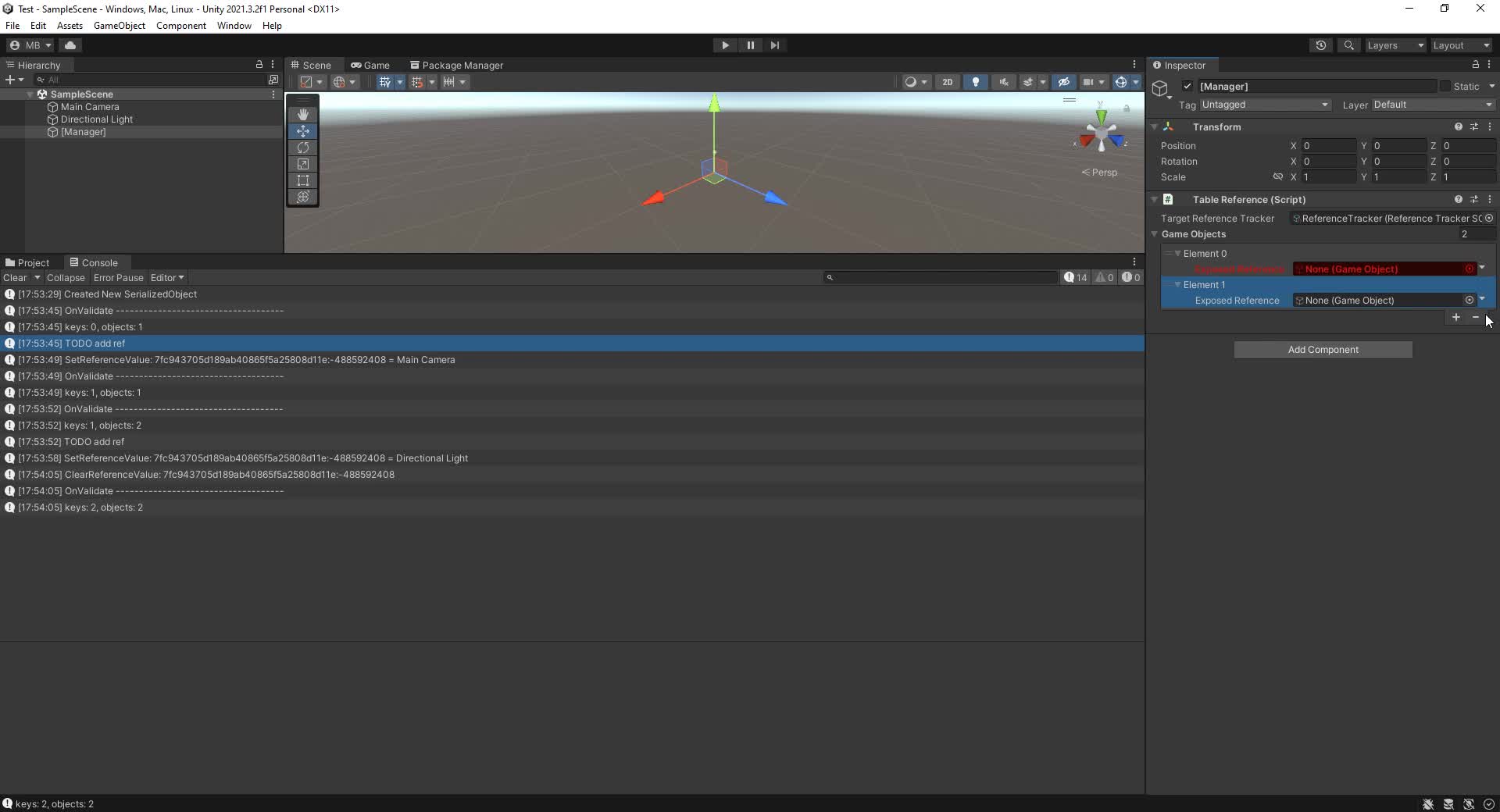
Task: Open the Tag dropdown showing Untagged
Action: (x=1264, y=105)
